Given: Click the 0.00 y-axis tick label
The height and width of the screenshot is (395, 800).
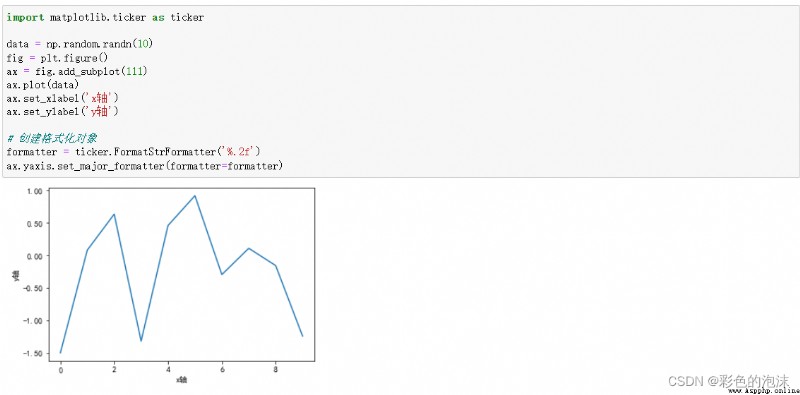Looking at the screenshot, I should coord(35,256).
